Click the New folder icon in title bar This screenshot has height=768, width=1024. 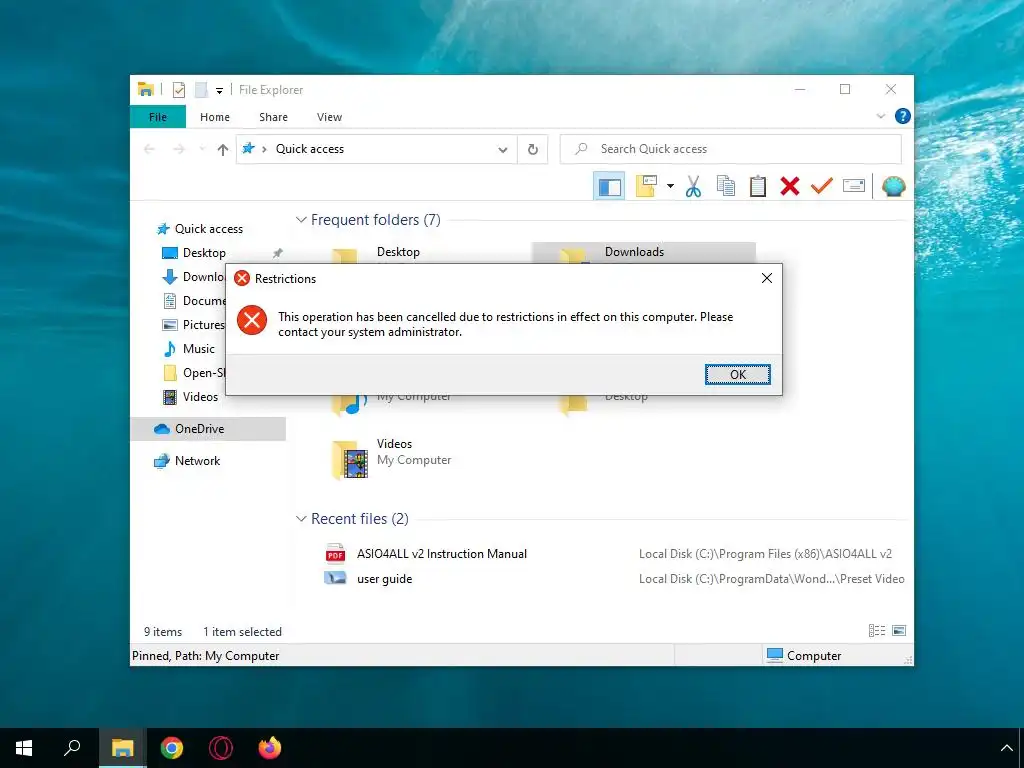[x=201, y=90]
